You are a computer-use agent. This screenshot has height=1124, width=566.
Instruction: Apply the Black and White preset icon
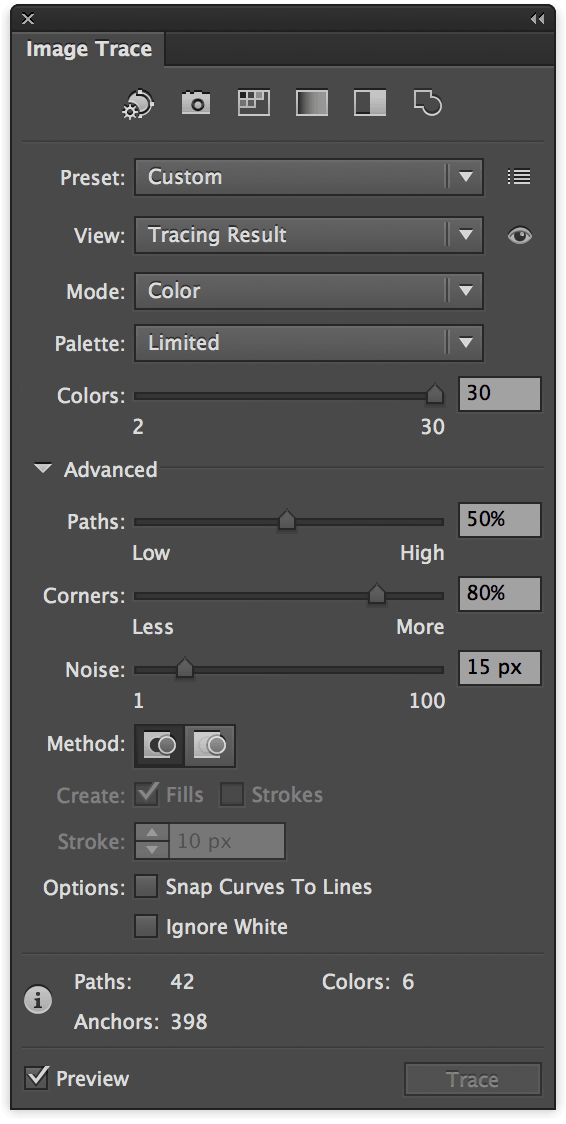tap(370, 103)
